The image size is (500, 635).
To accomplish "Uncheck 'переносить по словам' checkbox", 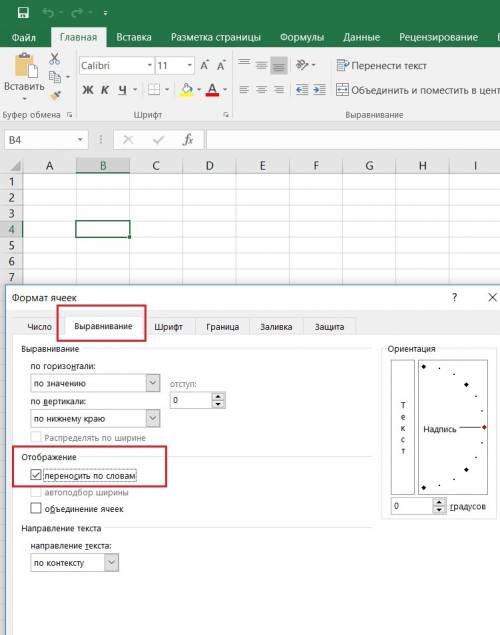I will coord(36,475).
